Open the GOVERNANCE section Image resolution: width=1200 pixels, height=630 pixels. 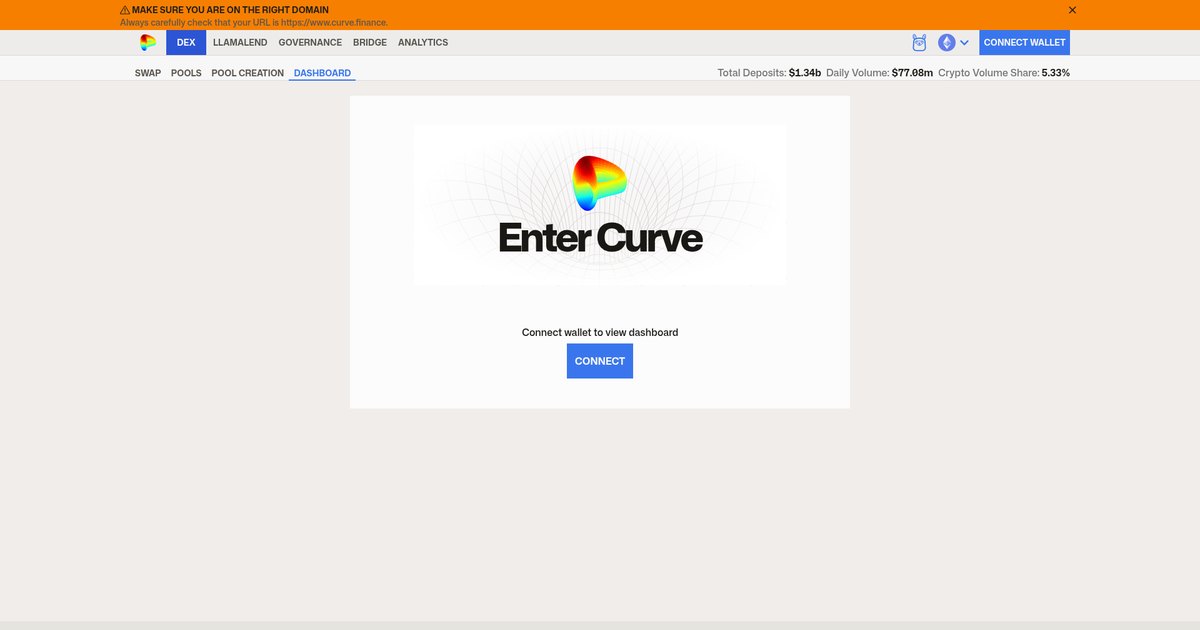point(310,43)
